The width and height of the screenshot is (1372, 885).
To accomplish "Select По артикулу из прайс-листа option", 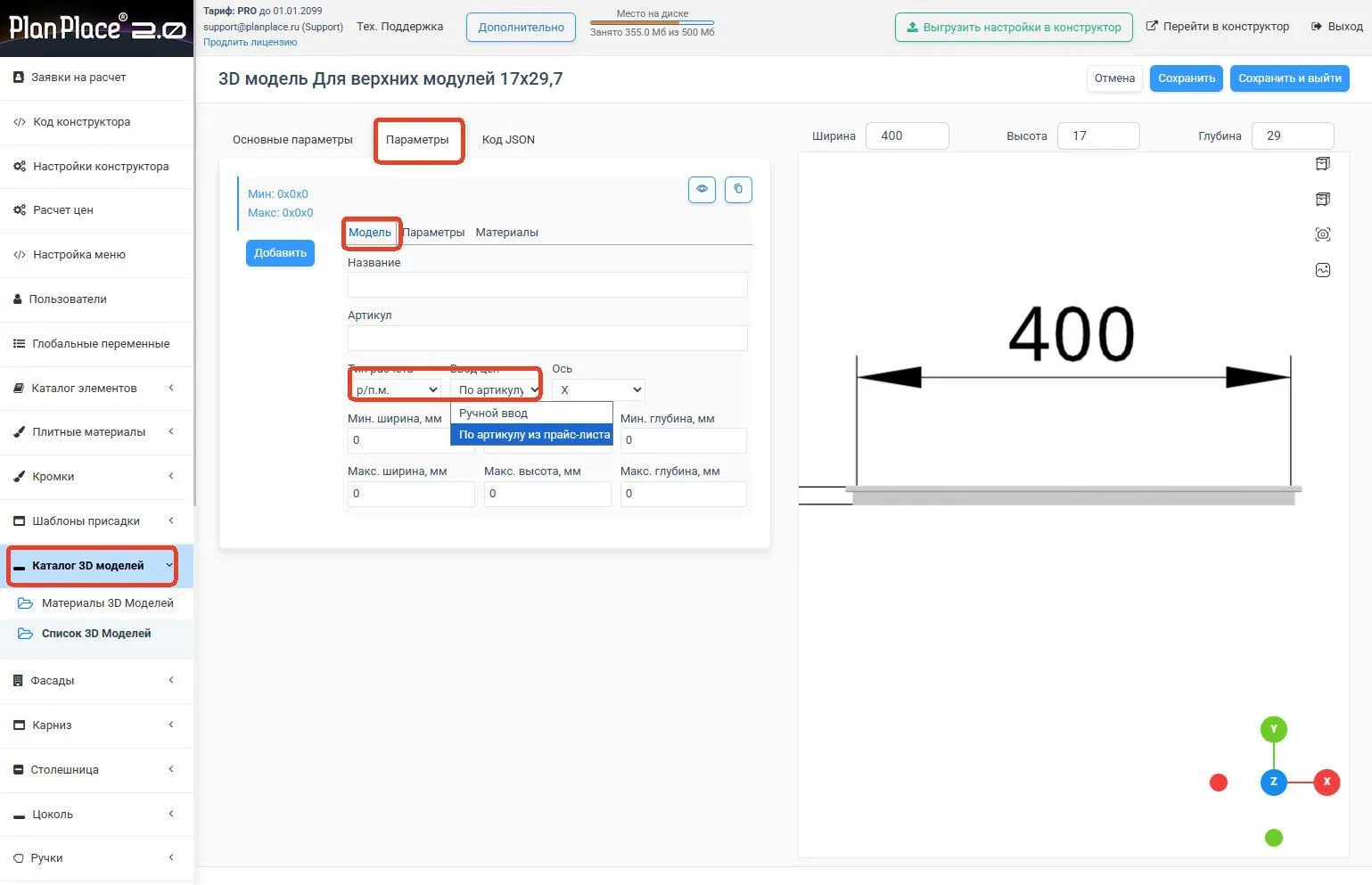I will [x=531, y=435].
